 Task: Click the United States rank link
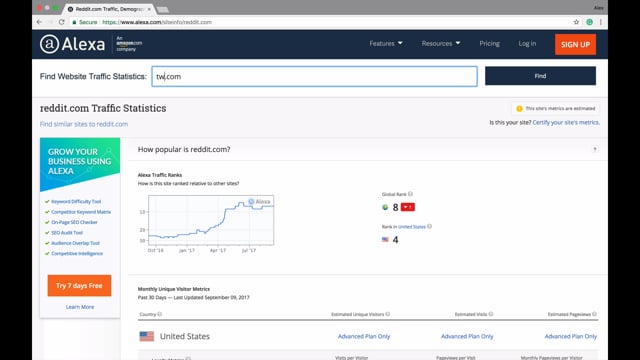click(412, 227)
